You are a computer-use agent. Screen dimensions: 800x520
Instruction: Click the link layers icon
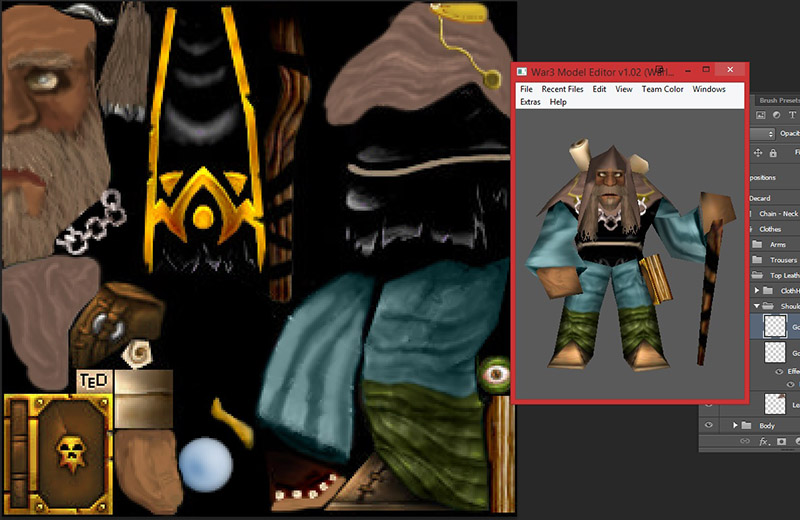[x=745, y=441]
